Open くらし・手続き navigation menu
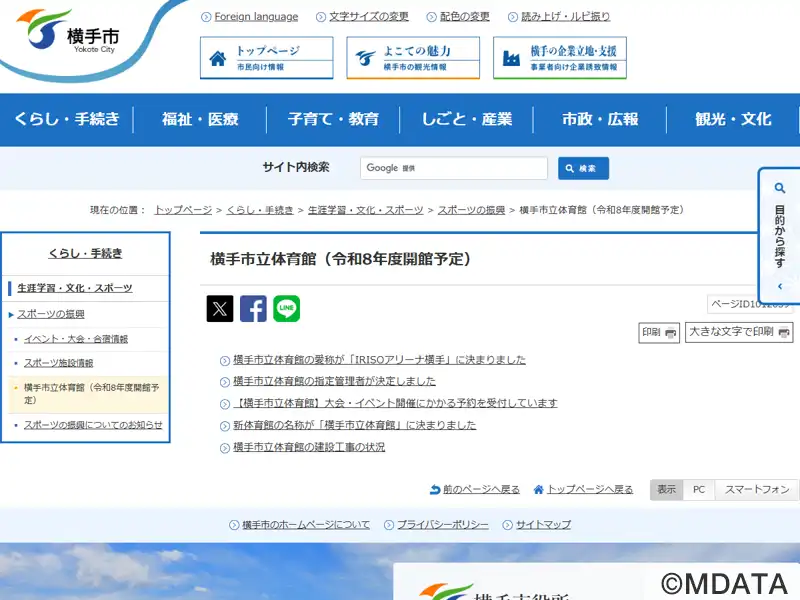Screen dimensions: 800x600 (67, 119)
